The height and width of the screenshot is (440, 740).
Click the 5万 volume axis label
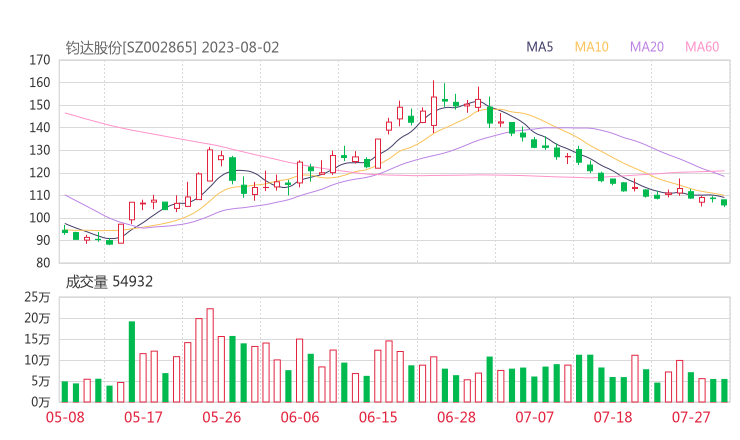(x=41, y=381)
